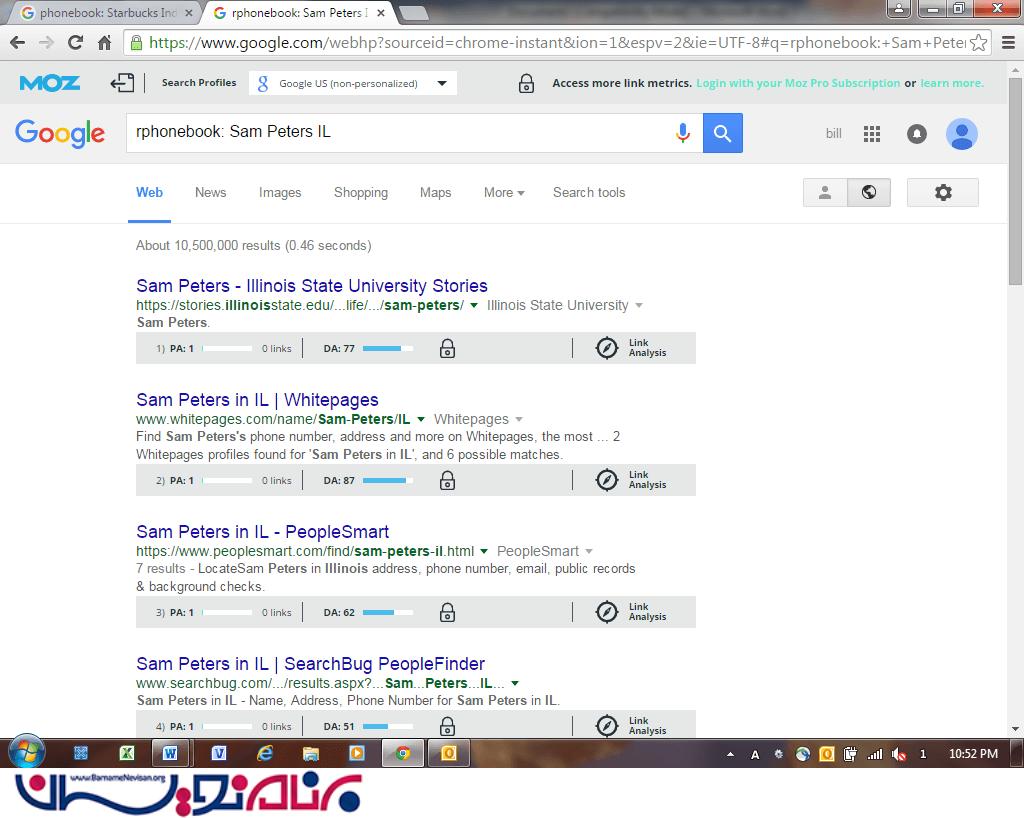This screenshot has height=818, width=1024.
Task: Click padlock icon in DA: 77 row
Action: tap(447, 348)
